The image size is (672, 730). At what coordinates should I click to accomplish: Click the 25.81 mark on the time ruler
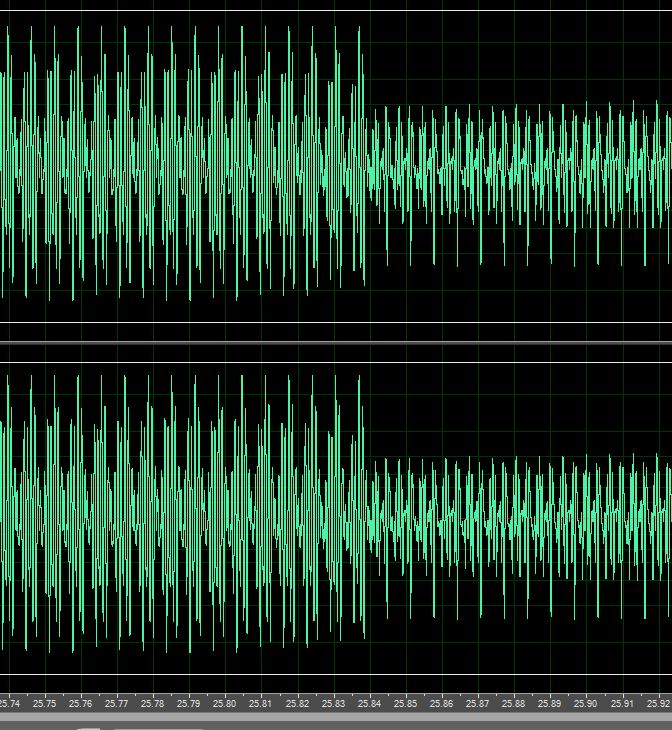click(x=260, y=703)
